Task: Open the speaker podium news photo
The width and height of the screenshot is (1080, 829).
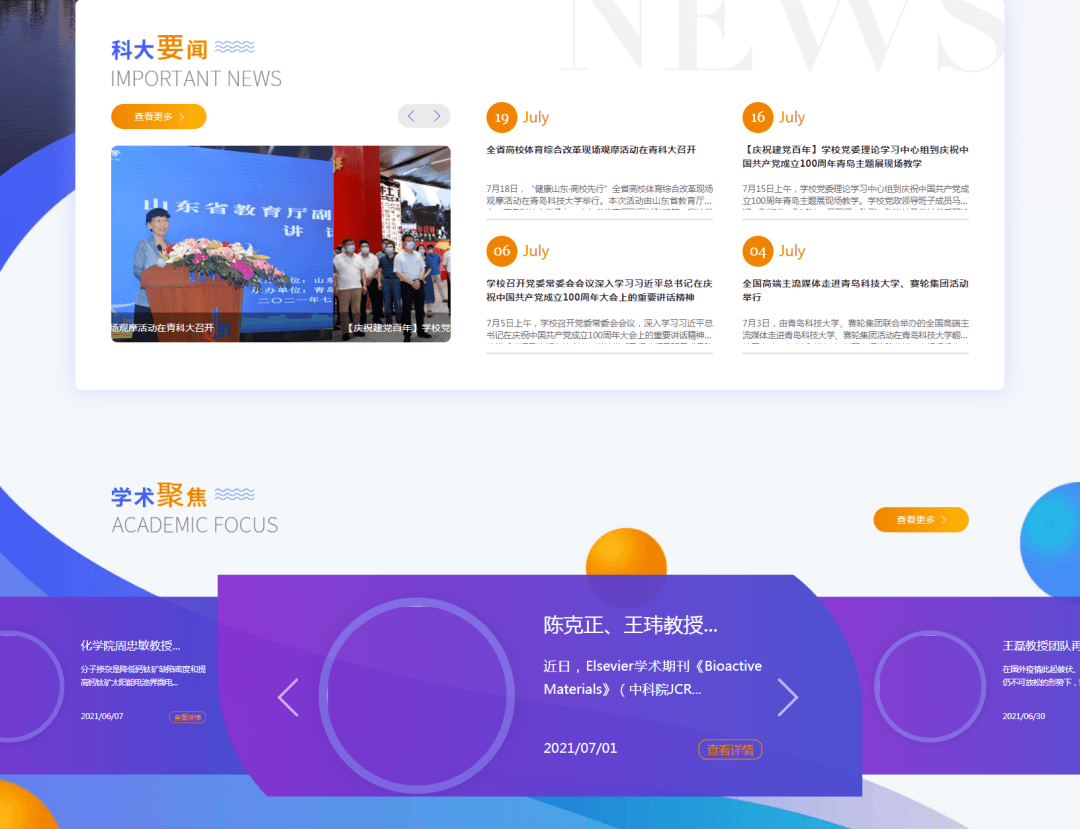Action: [222, 244]
